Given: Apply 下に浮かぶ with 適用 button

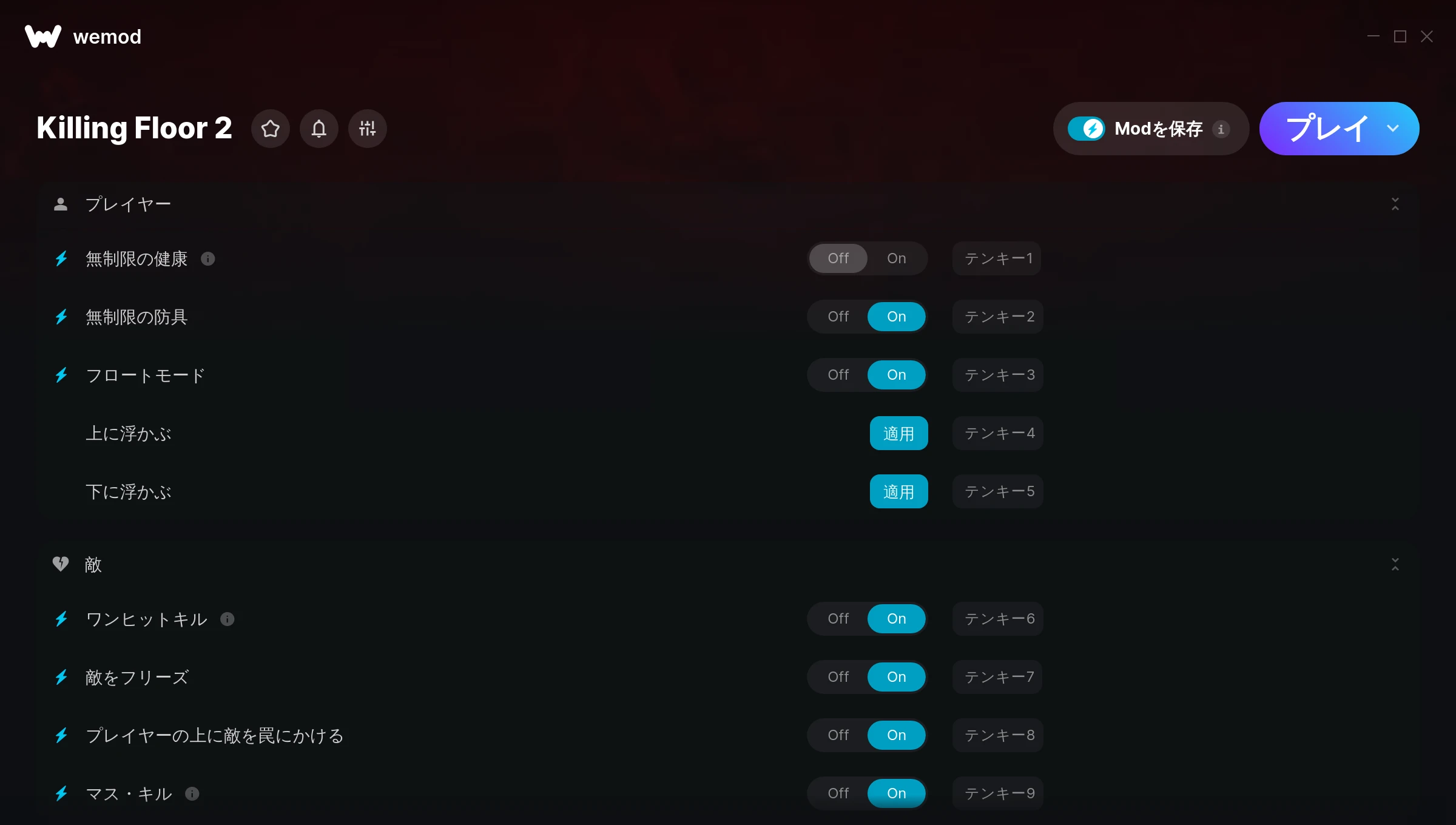Looking at the screenshot, I should pos(899,491).
